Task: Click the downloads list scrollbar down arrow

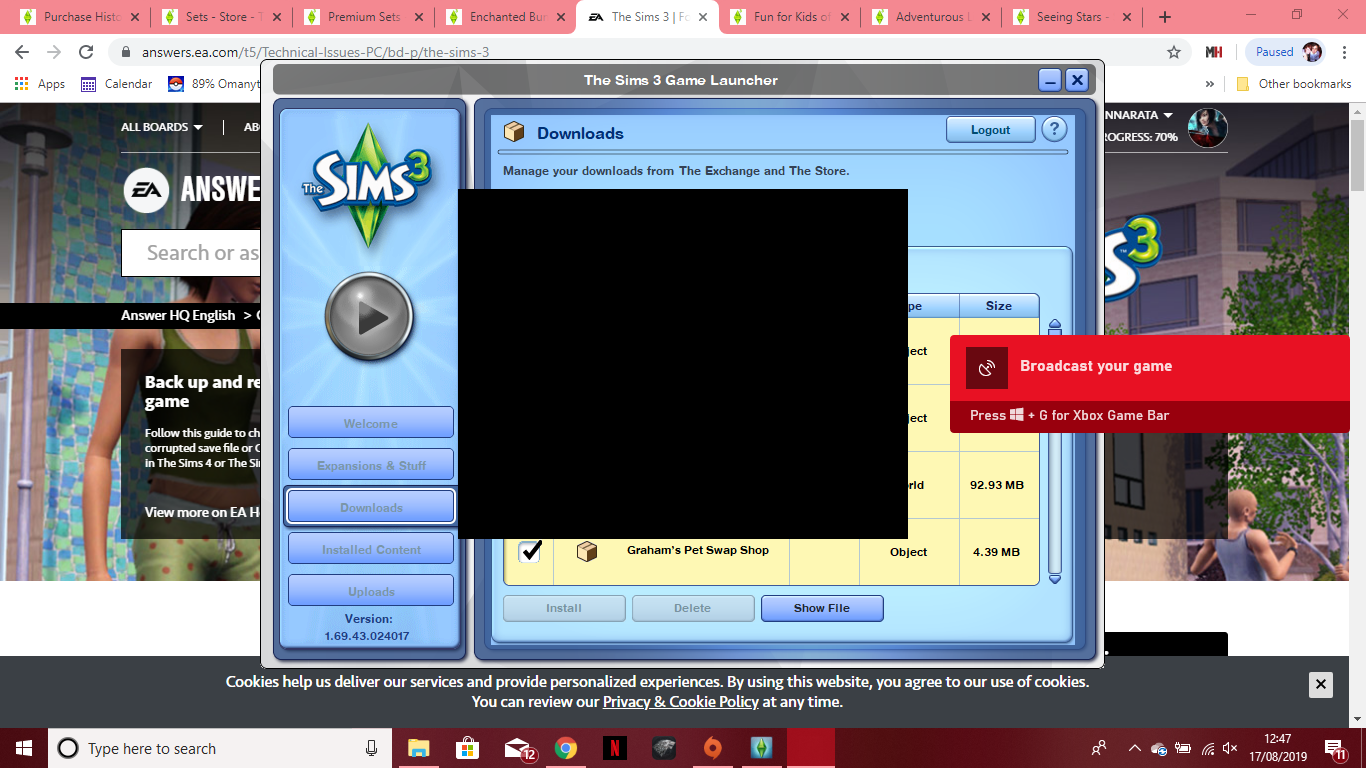Action: click(1054, 578)
